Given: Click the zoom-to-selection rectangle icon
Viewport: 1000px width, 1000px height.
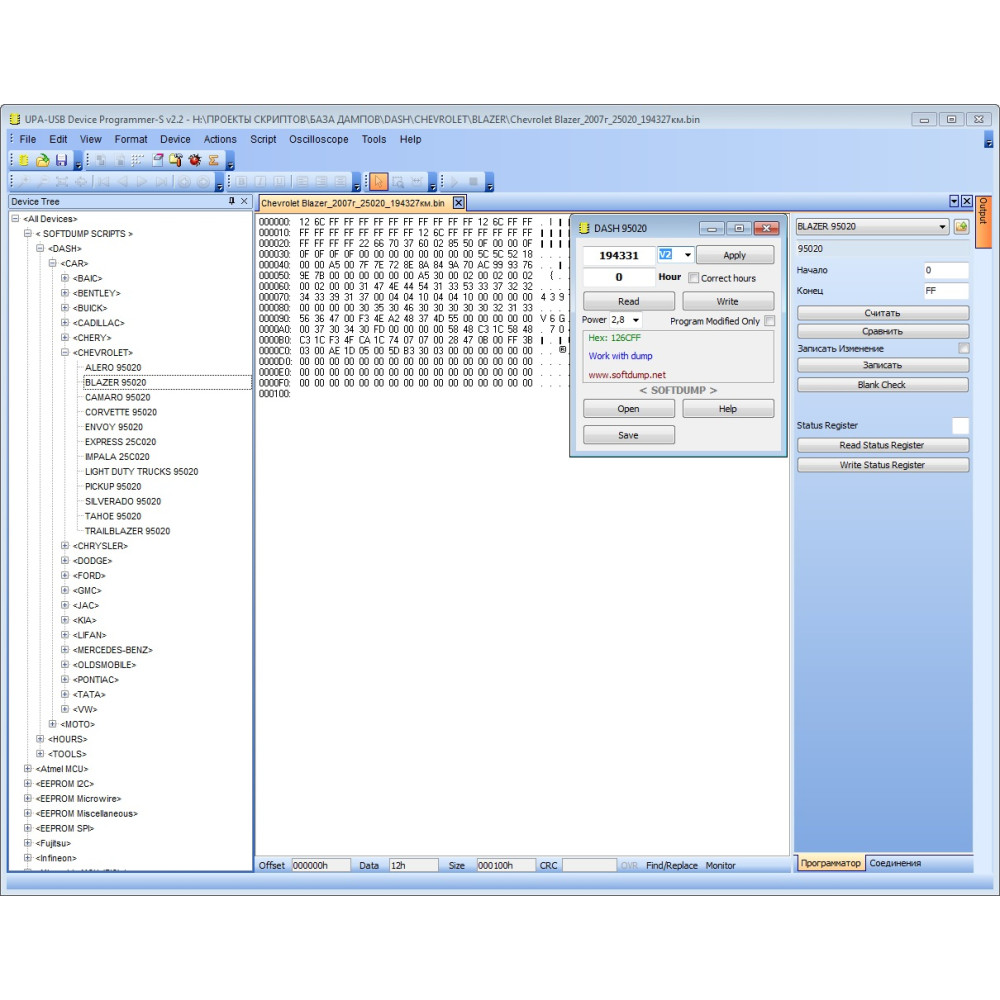Looking at the screenshot, I should (398, 182).
